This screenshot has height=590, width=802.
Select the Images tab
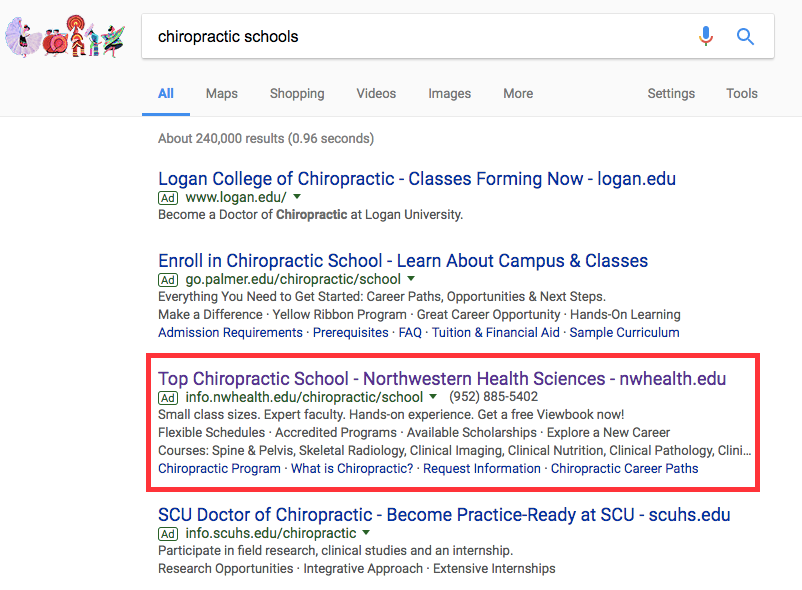coord(450,94)
